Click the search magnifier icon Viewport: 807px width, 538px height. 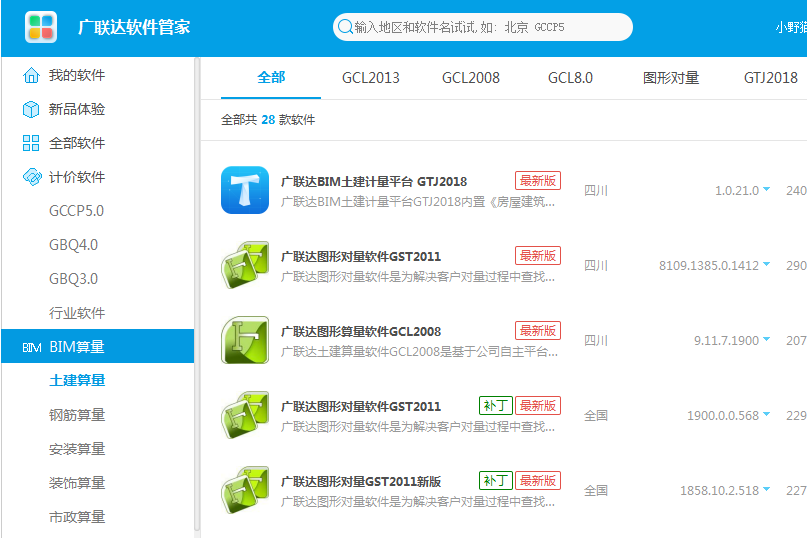click(345, 27)
